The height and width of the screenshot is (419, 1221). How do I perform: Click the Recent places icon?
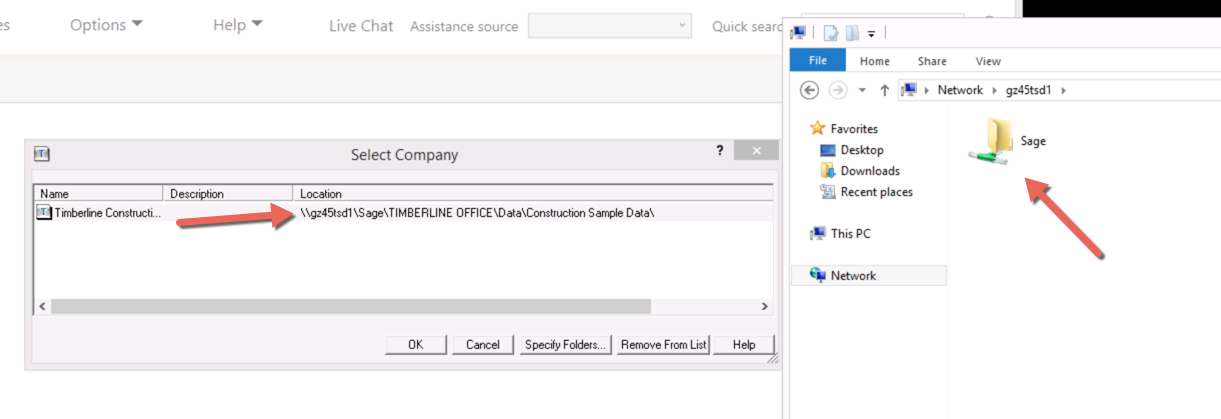(827, 192)
